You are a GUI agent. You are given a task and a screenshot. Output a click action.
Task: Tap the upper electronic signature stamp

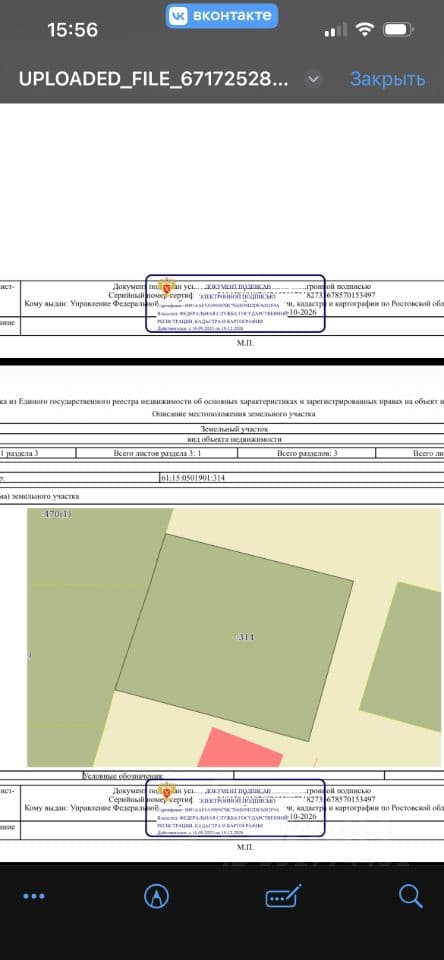[x=235, y=304]
